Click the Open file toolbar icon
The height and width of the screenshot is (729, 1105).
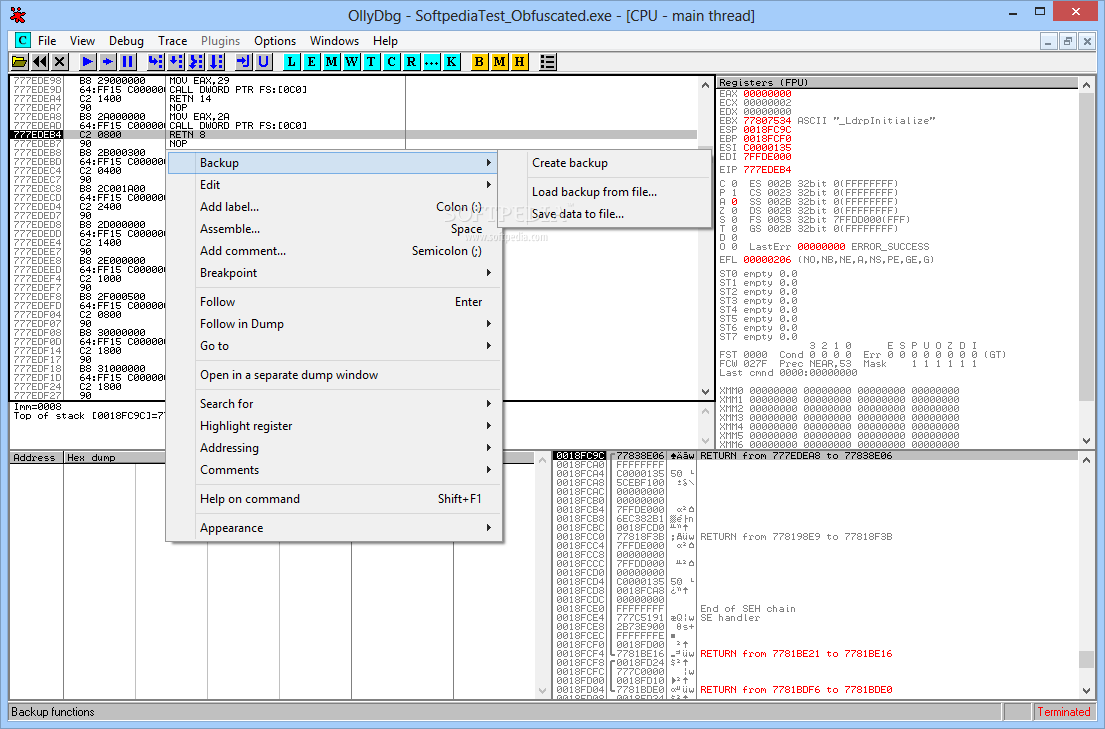(19, 62)
